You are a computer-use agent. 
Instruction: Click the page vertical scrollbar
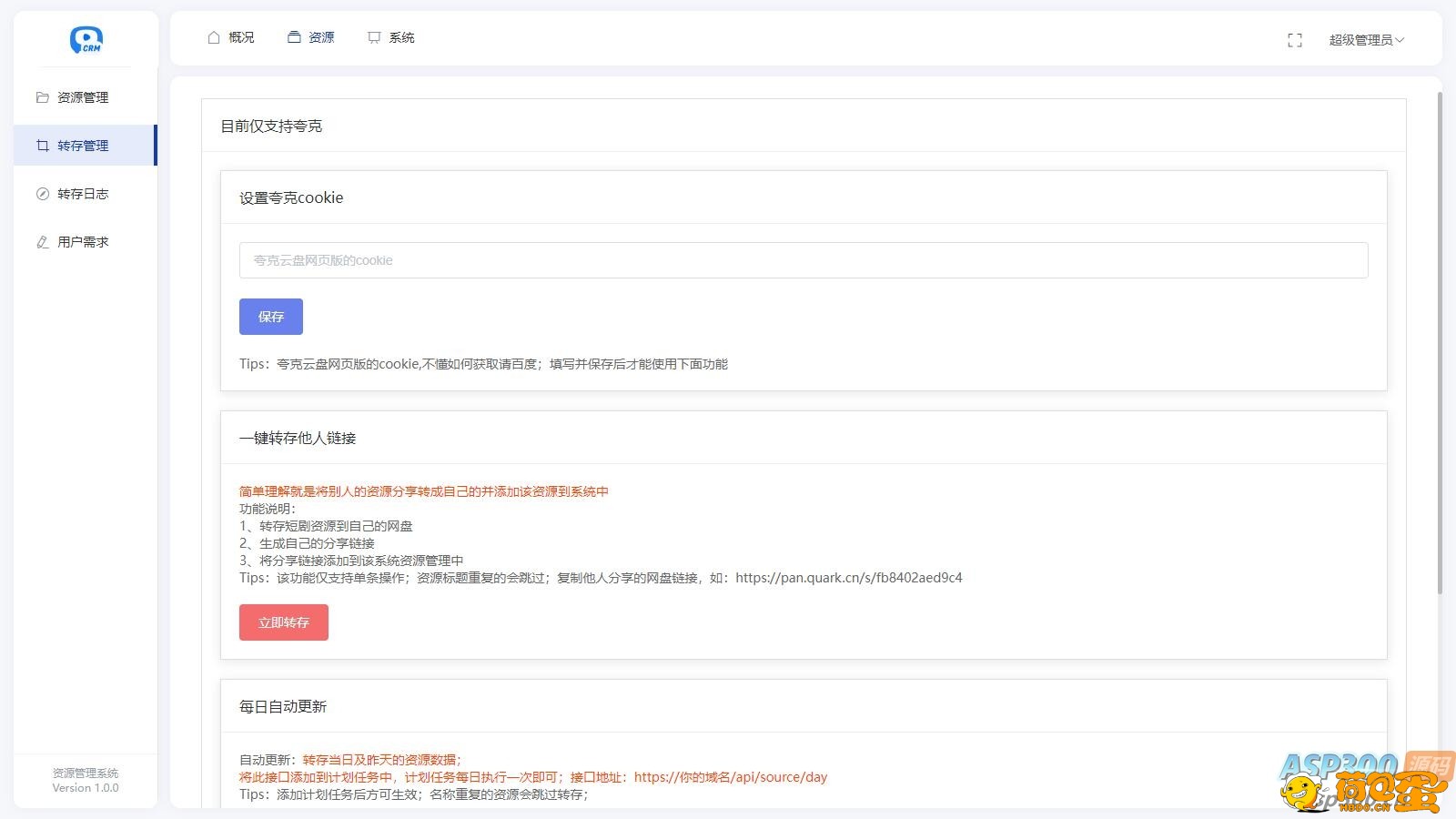pos(1440,343)
